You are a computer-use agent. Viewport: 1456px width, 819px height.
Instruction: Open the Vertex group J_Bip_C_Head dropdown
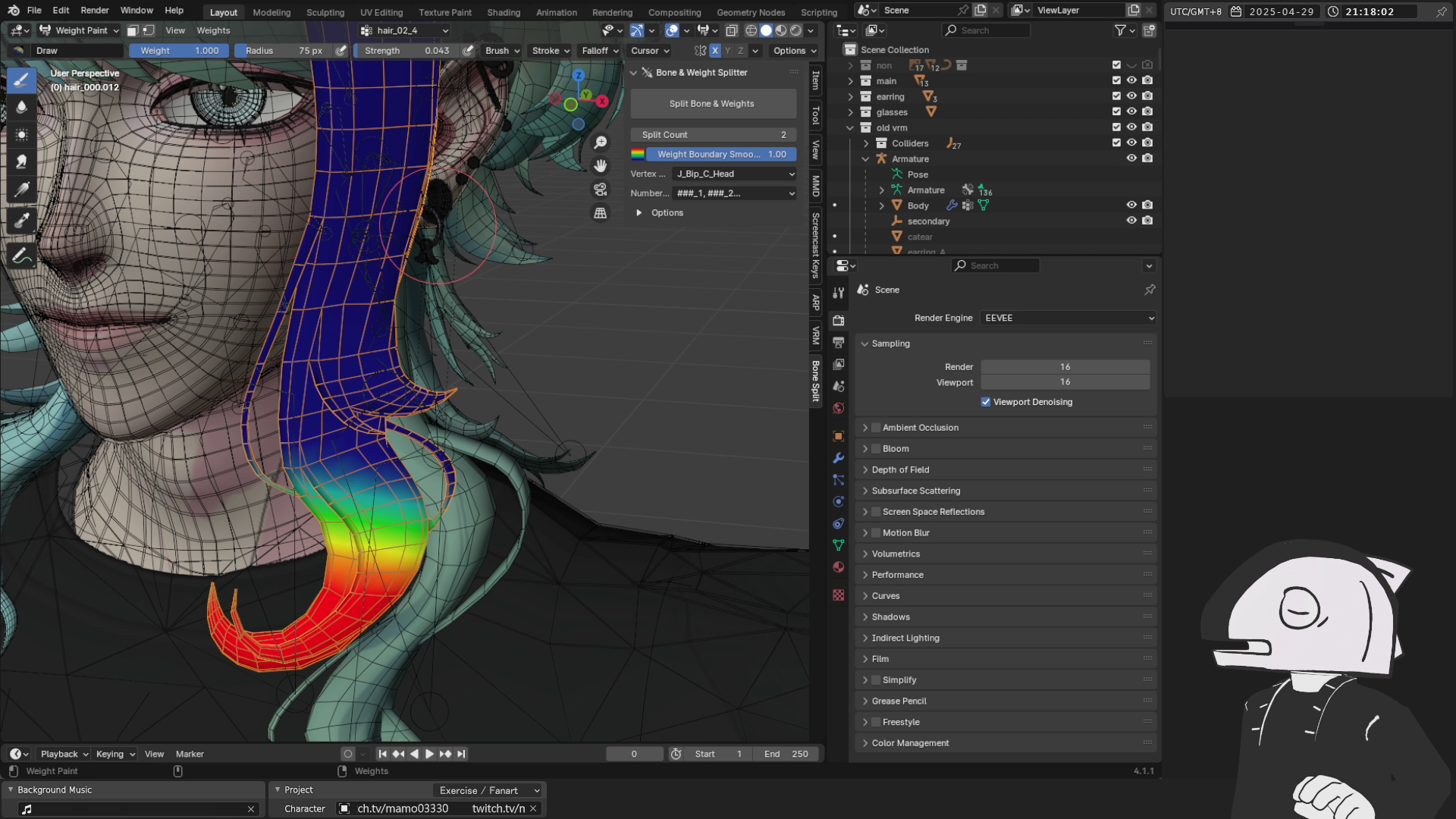click(x=734, y=174)
